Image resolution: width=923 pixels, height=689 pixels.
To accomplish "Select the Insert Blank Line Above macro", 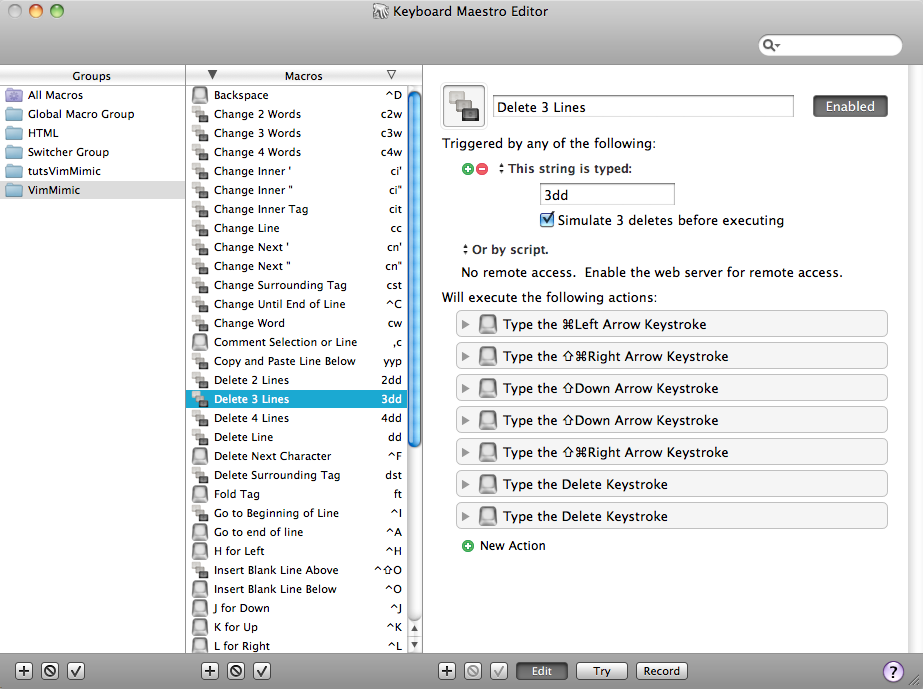I will click(x=297, y=570).
